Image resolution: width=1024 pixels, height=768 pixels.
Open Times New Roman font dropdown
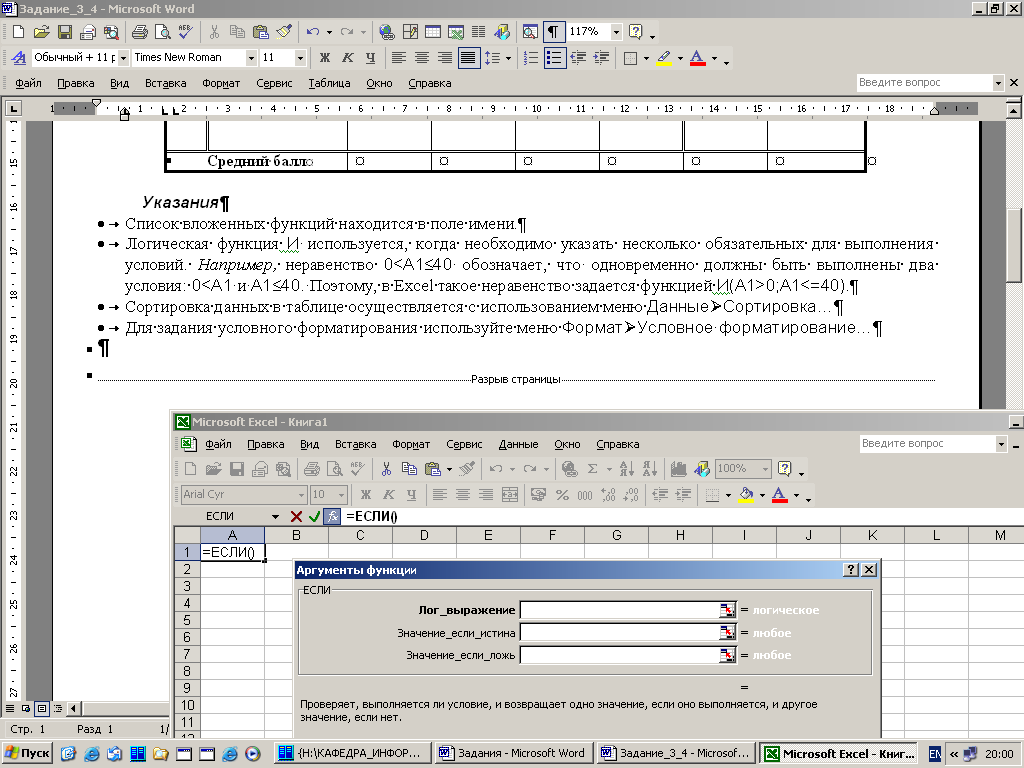(251, 57)
